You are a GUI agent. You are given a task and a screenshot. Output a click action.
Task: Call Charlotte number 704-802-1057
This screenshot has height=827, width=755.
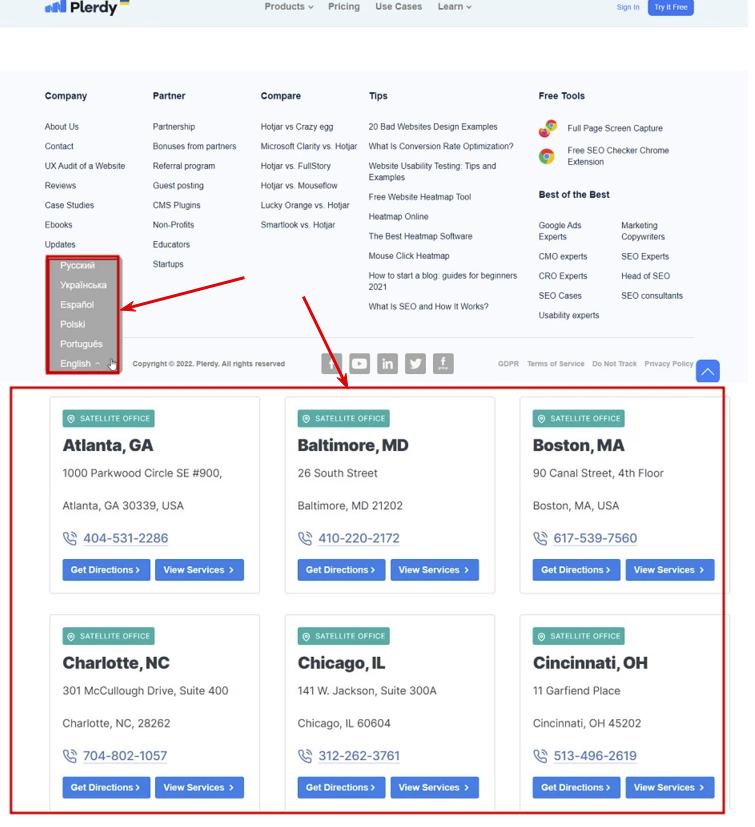[x=125, y=756]
